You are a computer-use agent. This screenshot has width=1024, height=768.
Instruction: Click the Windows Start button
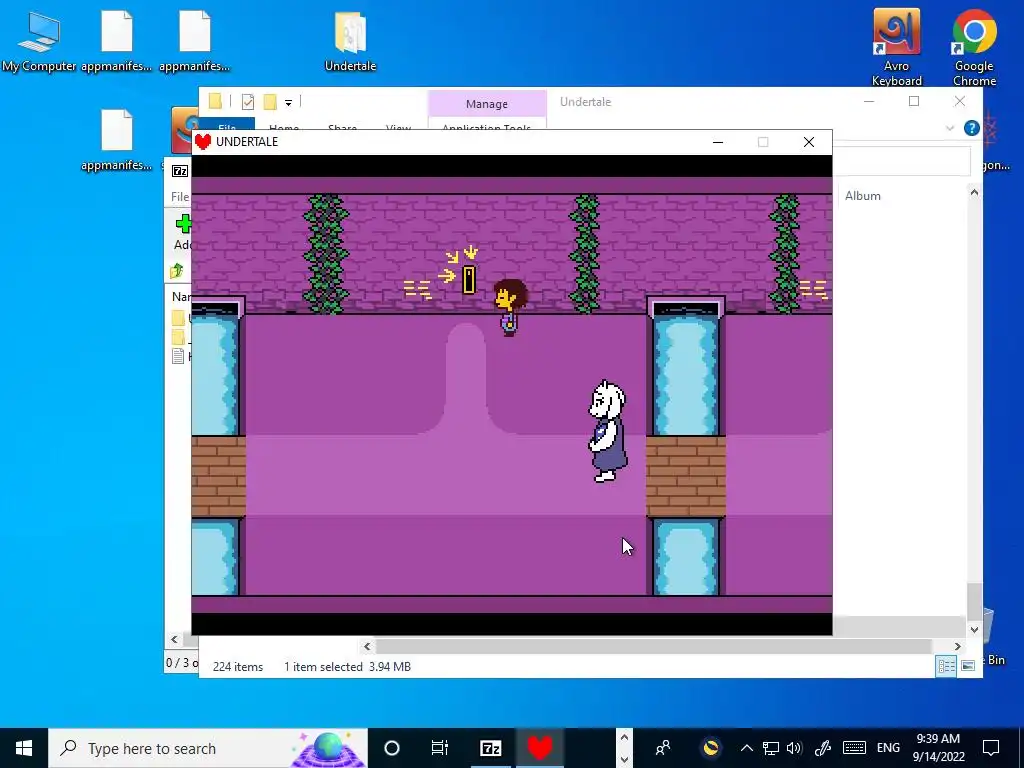pyautogui.click(x=24, y=748)
